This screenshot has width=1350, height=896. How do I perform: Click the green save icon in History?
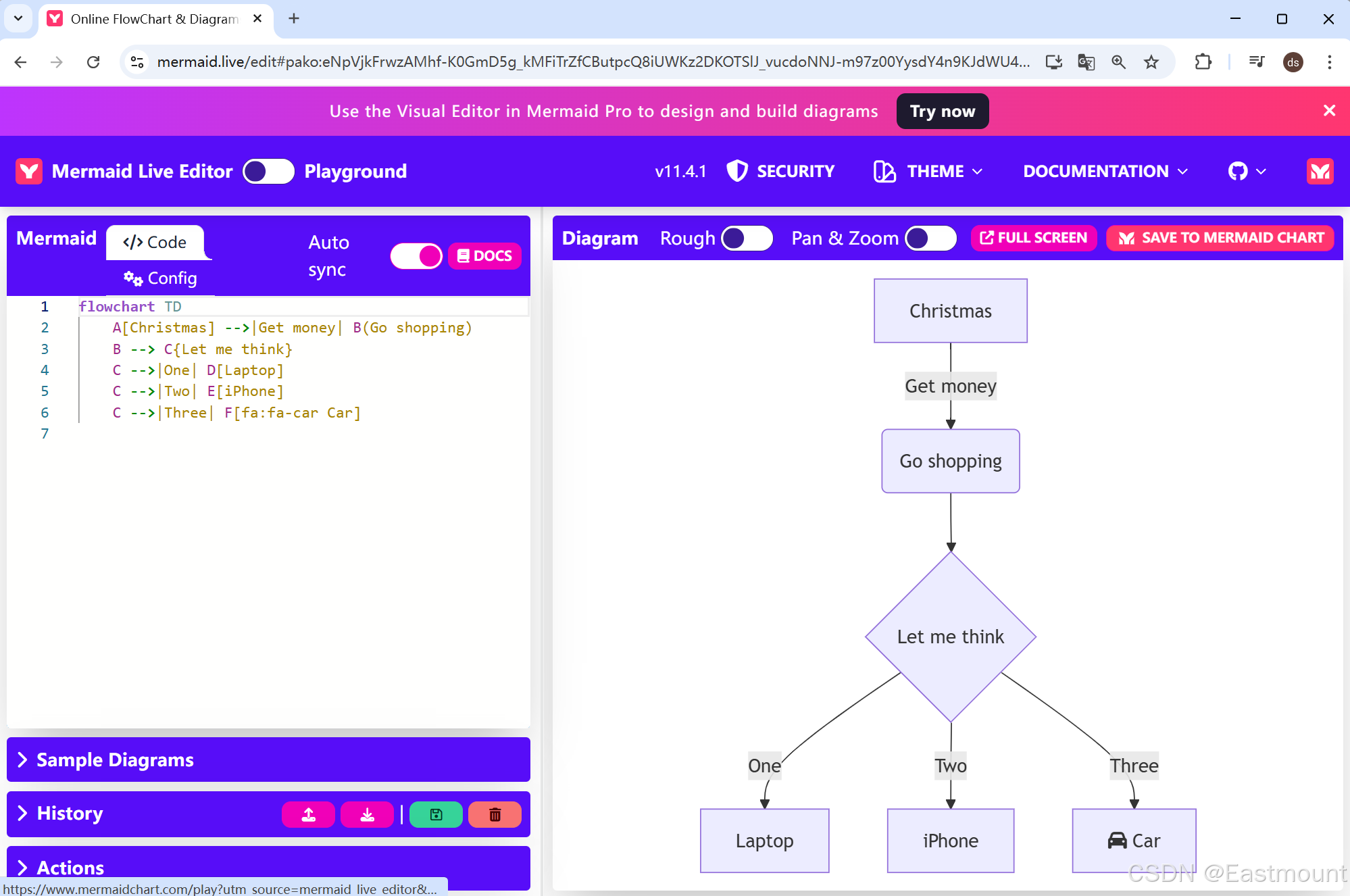coord(436,814)
